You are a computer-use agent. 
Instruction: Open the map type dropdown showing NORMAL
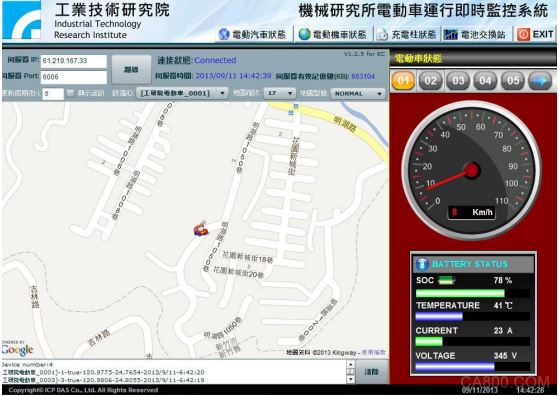point(358,93)
